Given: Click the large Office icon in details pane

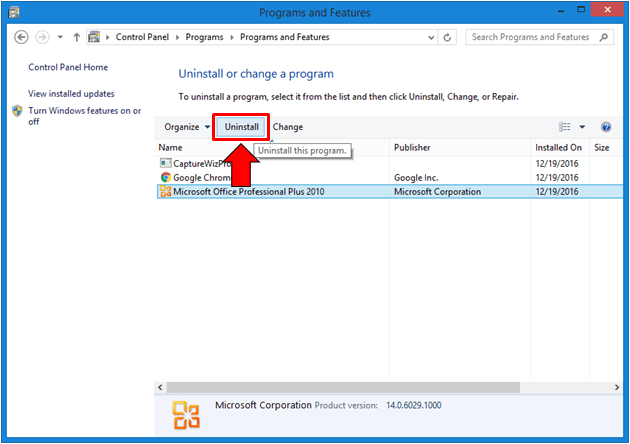Looking at the screenshot, I should pyautogui.click(x=186, y=415).
